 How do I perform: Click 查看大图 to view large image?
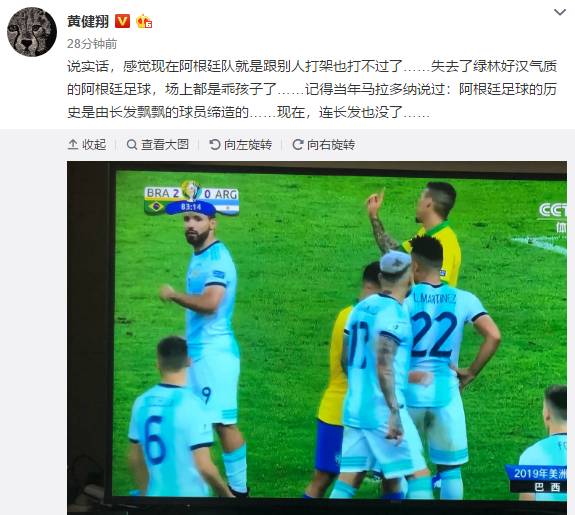[158, 145]
